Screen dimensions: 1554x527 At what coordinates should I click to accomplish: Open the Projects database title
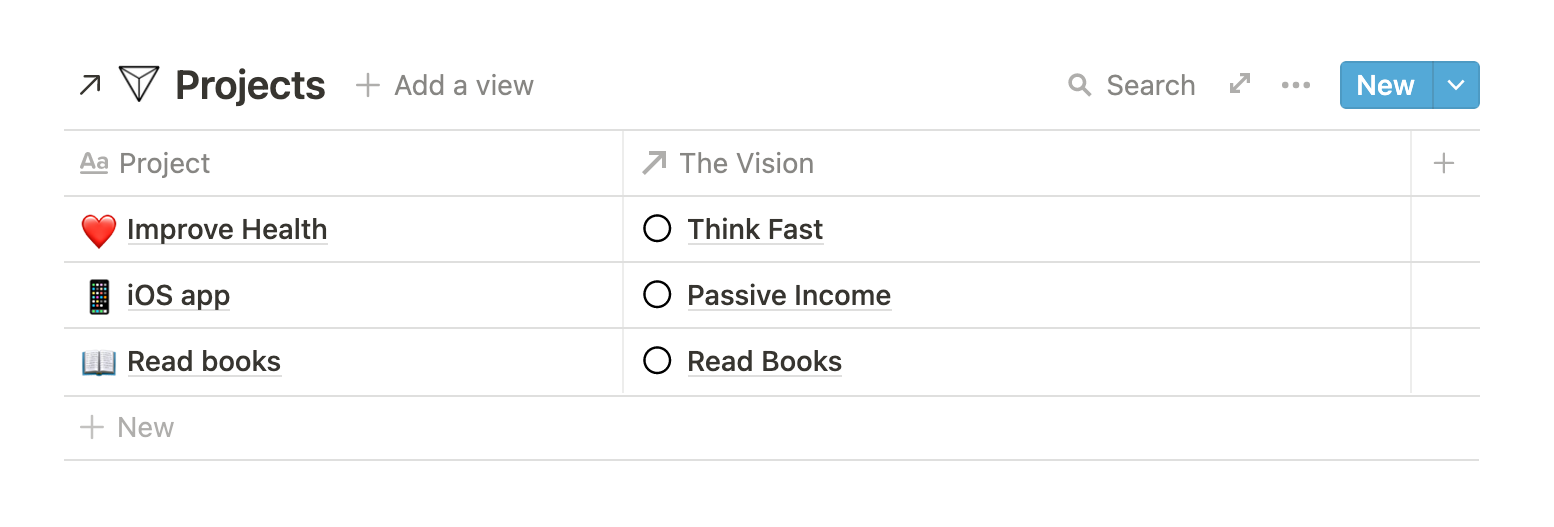[250, 85]
